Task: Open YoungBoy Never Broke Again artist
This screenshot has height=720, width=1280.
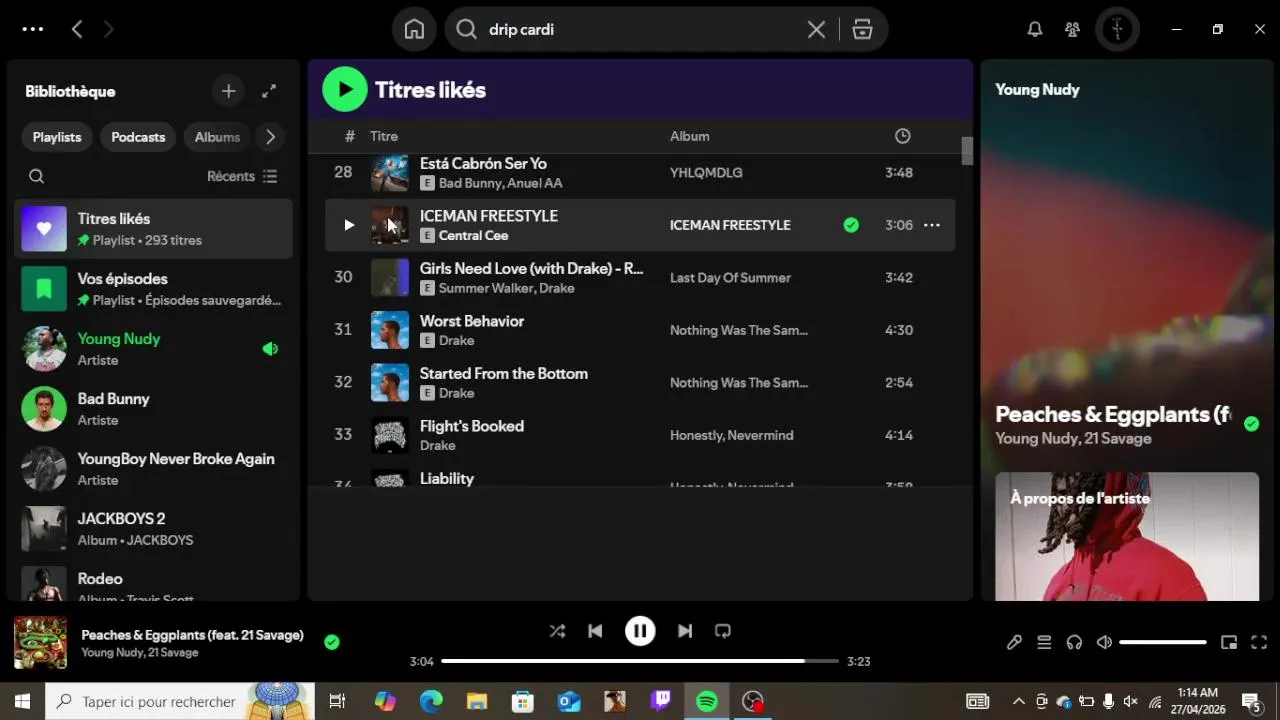Action: pos(153,469)
